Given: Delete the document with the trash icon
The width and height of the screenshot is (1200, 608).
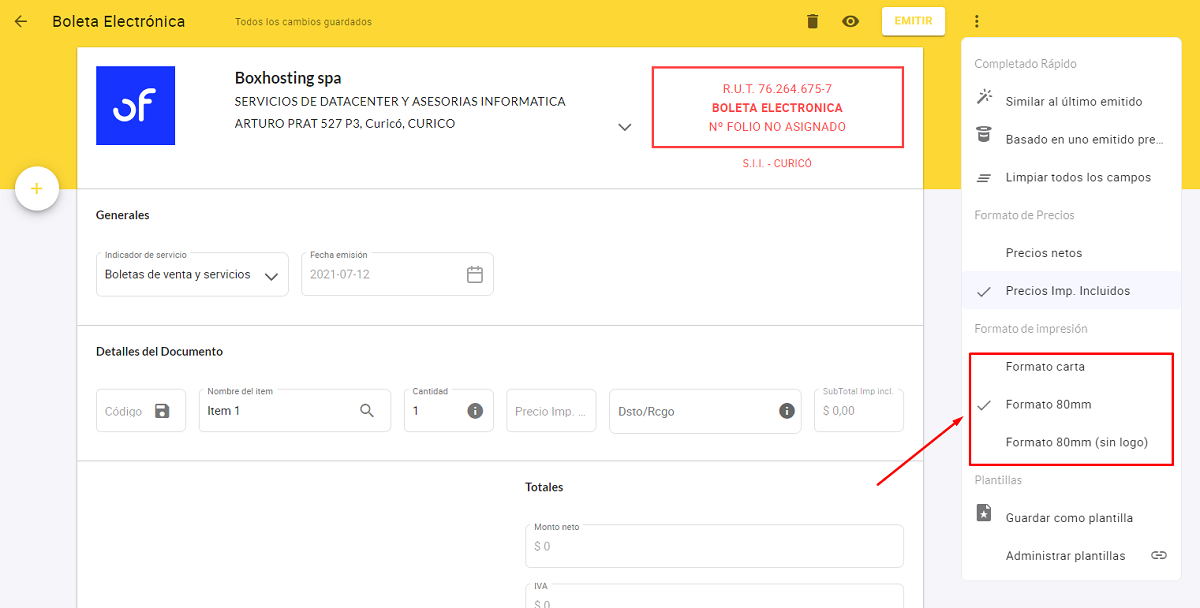Looking at the screenshot, I should (x=812, y=21).
